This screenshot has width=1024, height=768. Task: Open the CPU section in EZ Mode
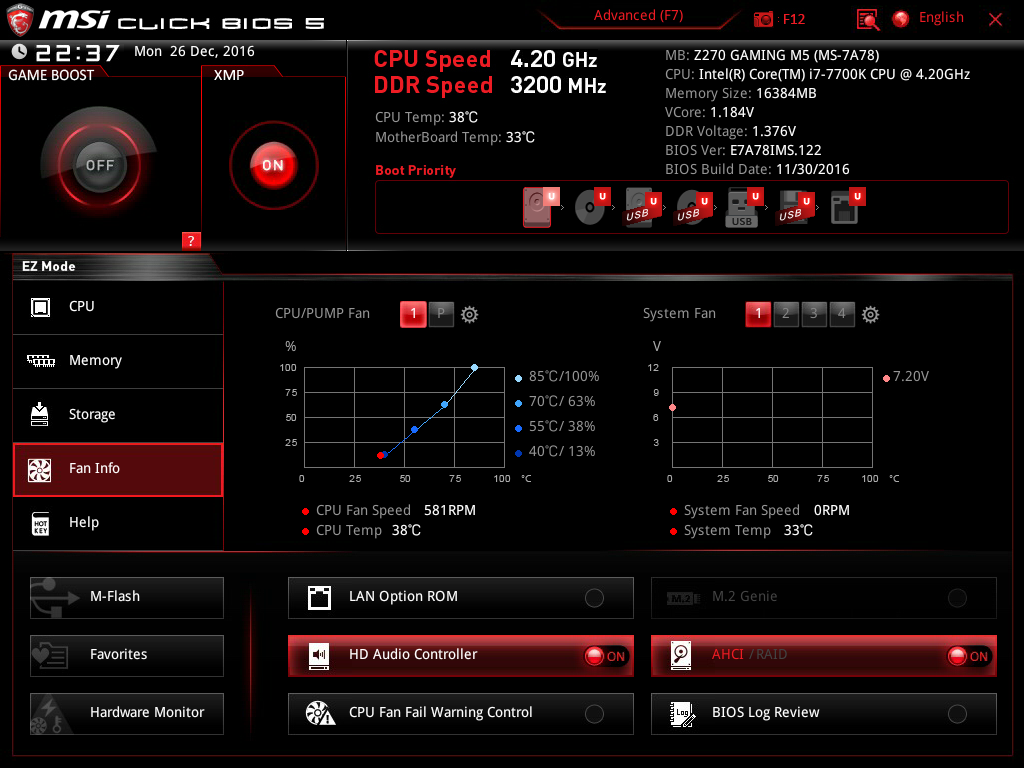(118, 307)
